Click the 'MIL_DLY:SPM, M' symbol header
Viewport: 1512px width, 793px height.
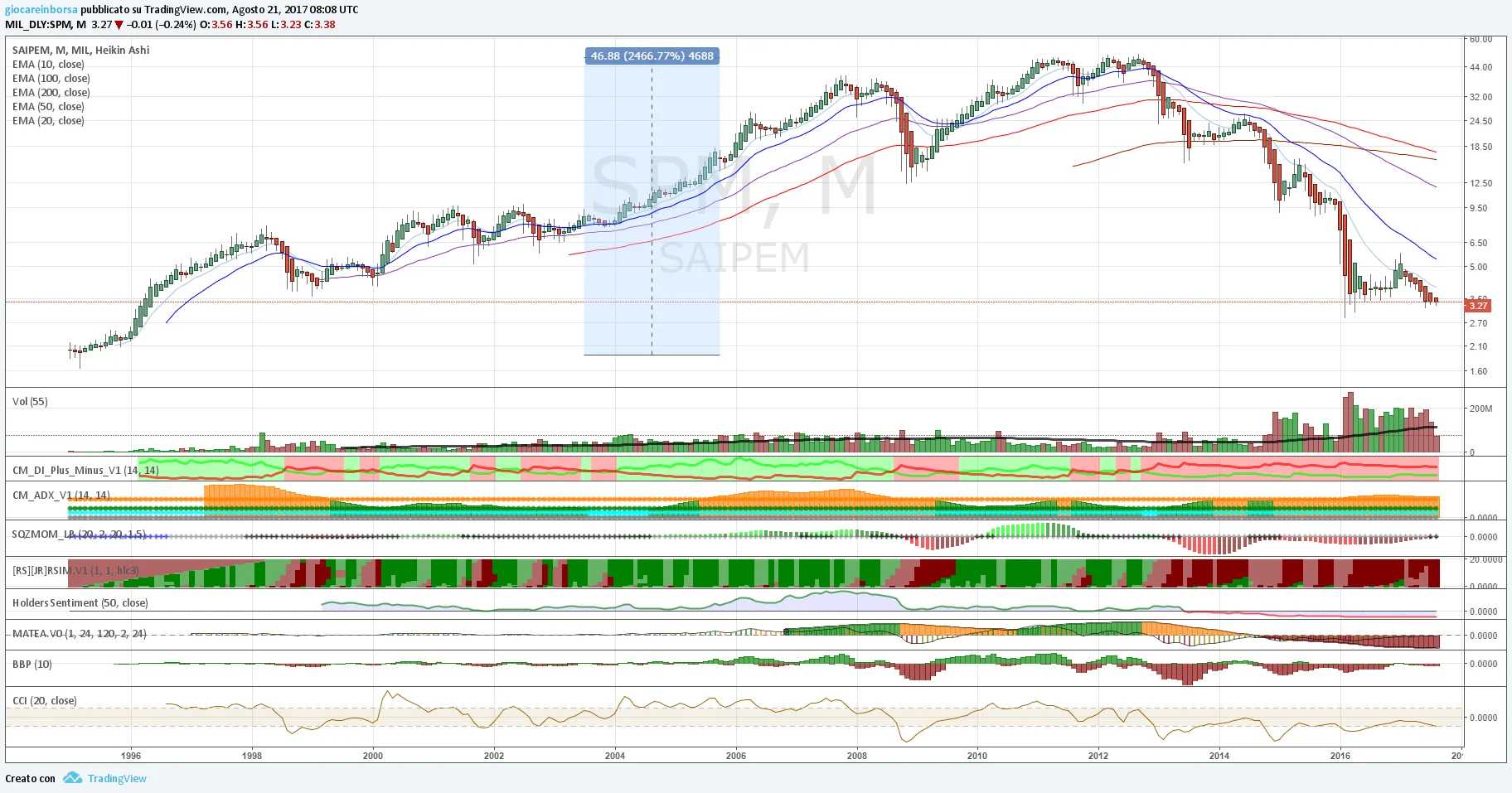click(x=46, y=25)
